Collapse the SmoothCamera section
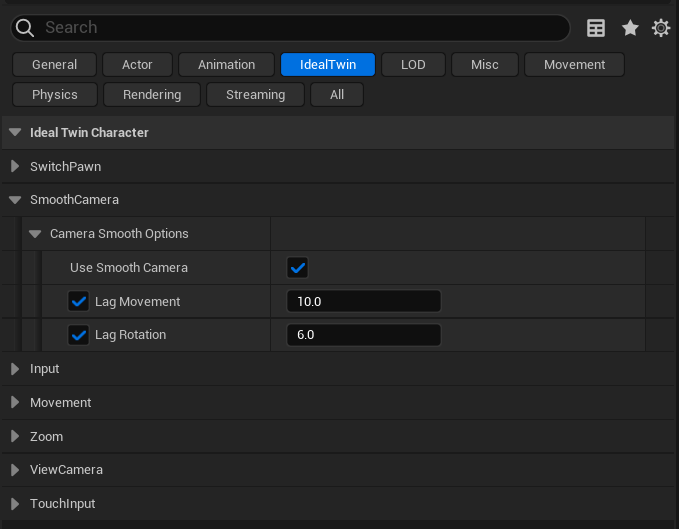The image size is (679, 529). point(15,200)
